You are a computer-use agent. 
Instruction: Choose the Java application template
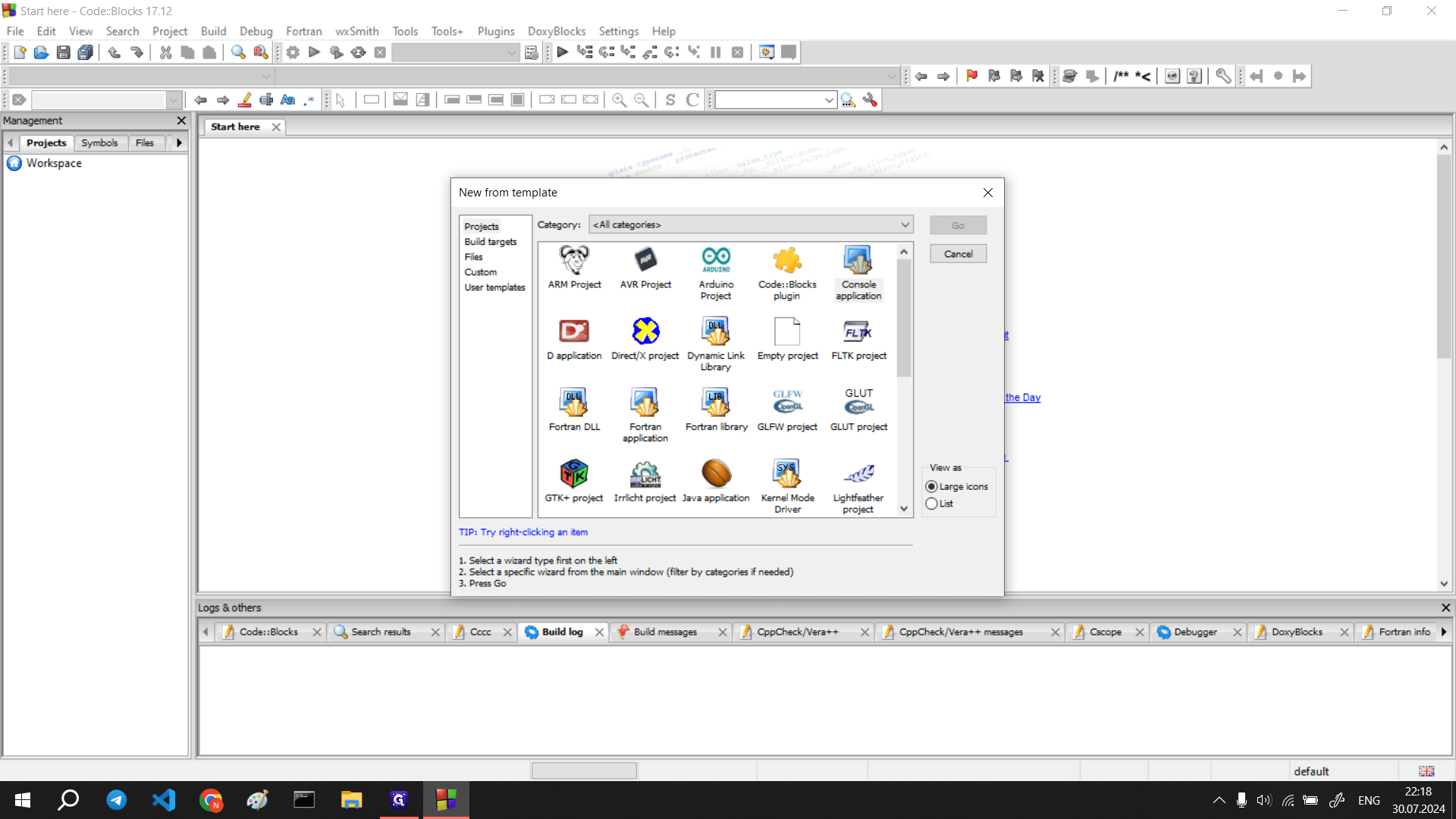(716, 482)
